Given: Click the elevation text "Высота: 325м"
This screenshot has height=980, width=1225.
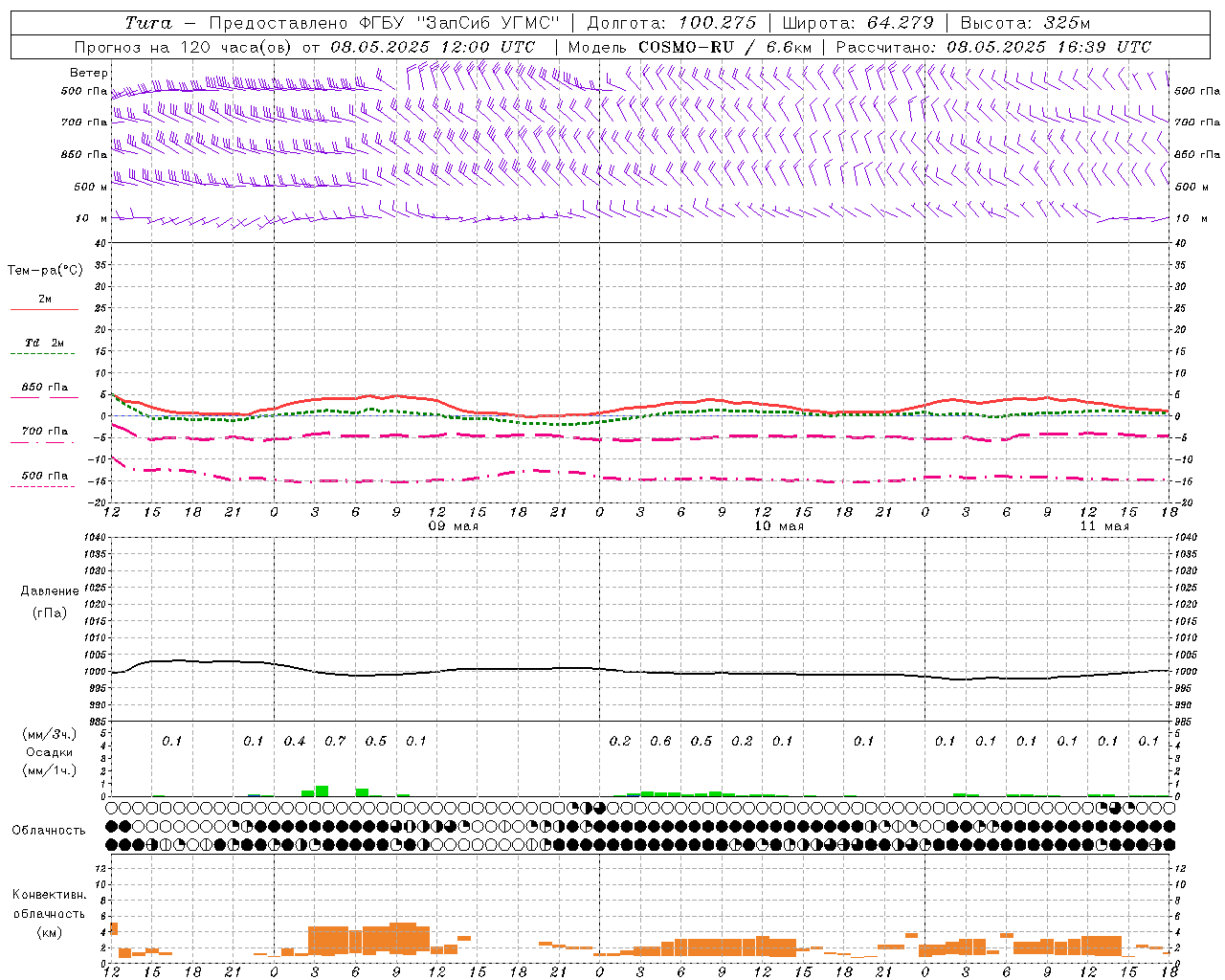Looking at the screenshot, I should (x=1025, y=23).
